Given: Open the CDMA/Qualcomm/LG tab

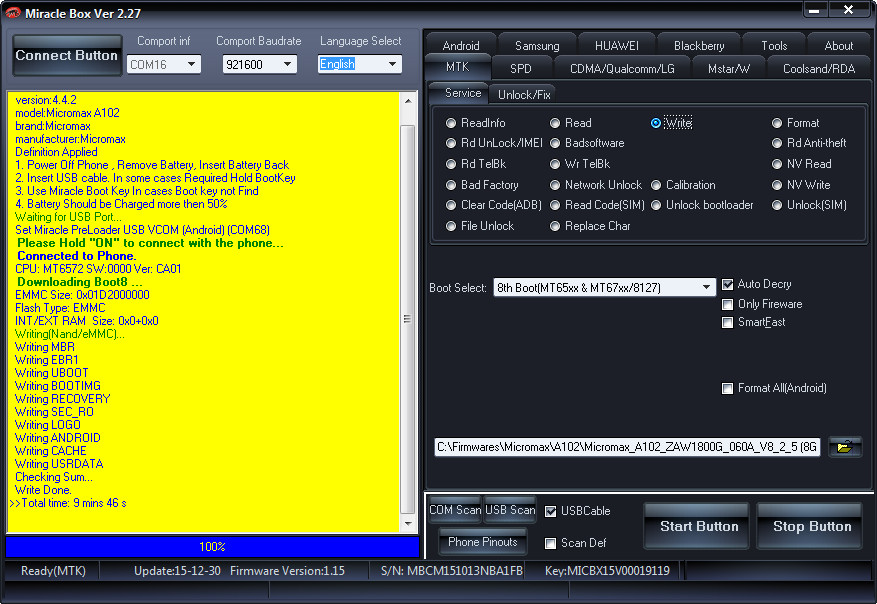Looking at the screenshot, I should (x=622, y=69).
